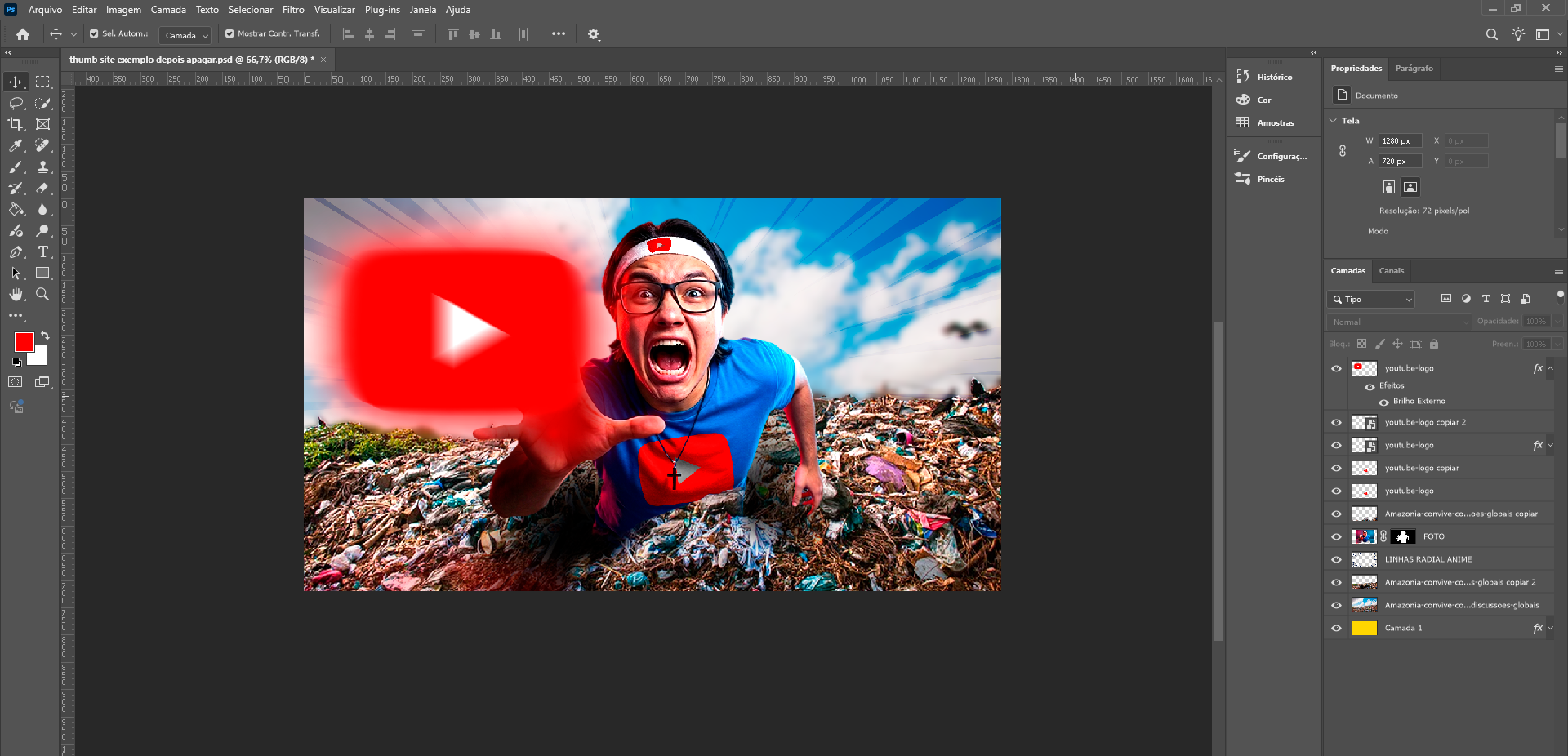Open the Camada menu

click(168, 10)
